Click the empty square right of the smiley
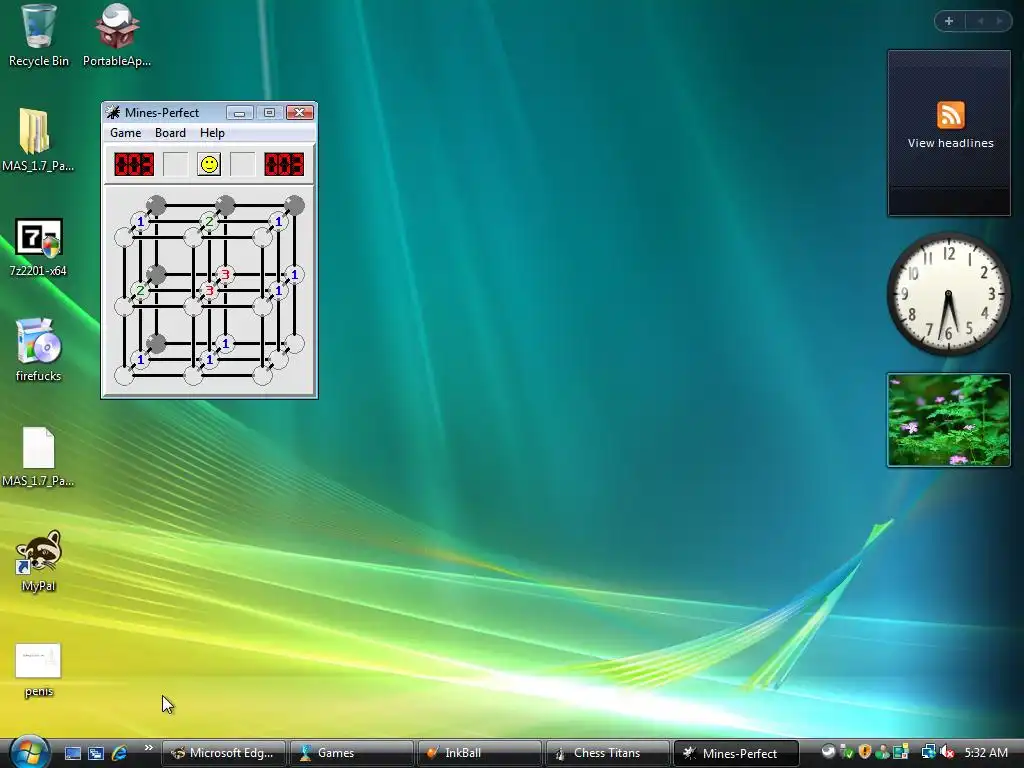The image size is (1024, 768). pos(242,164)
